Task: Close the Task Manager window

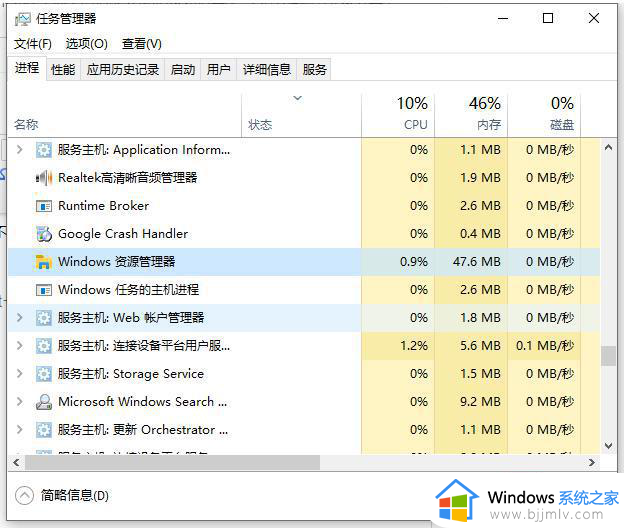Action: coord(594,18)
